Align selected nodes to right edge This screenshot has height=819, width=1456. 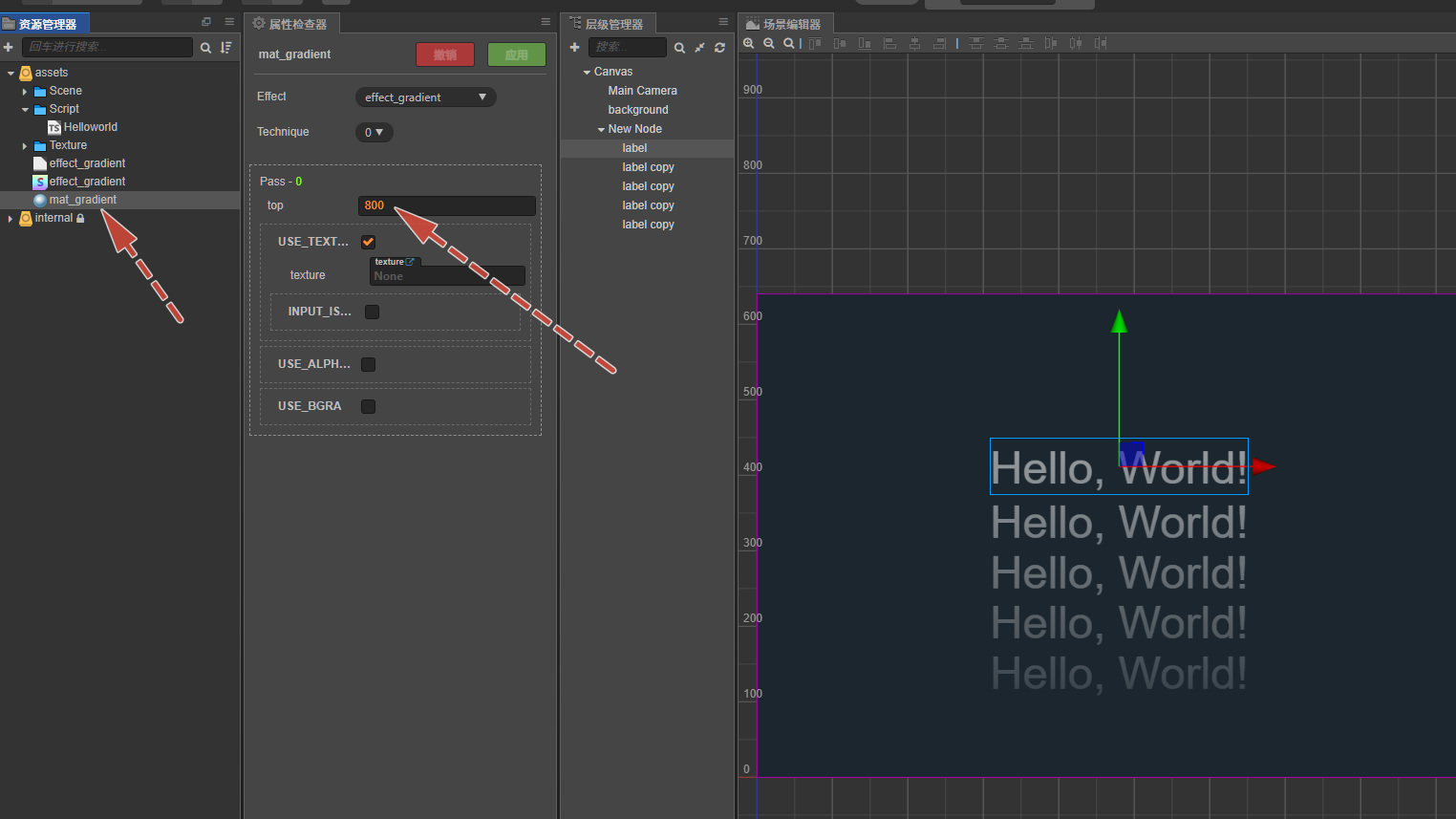click(x=939, y=44)
